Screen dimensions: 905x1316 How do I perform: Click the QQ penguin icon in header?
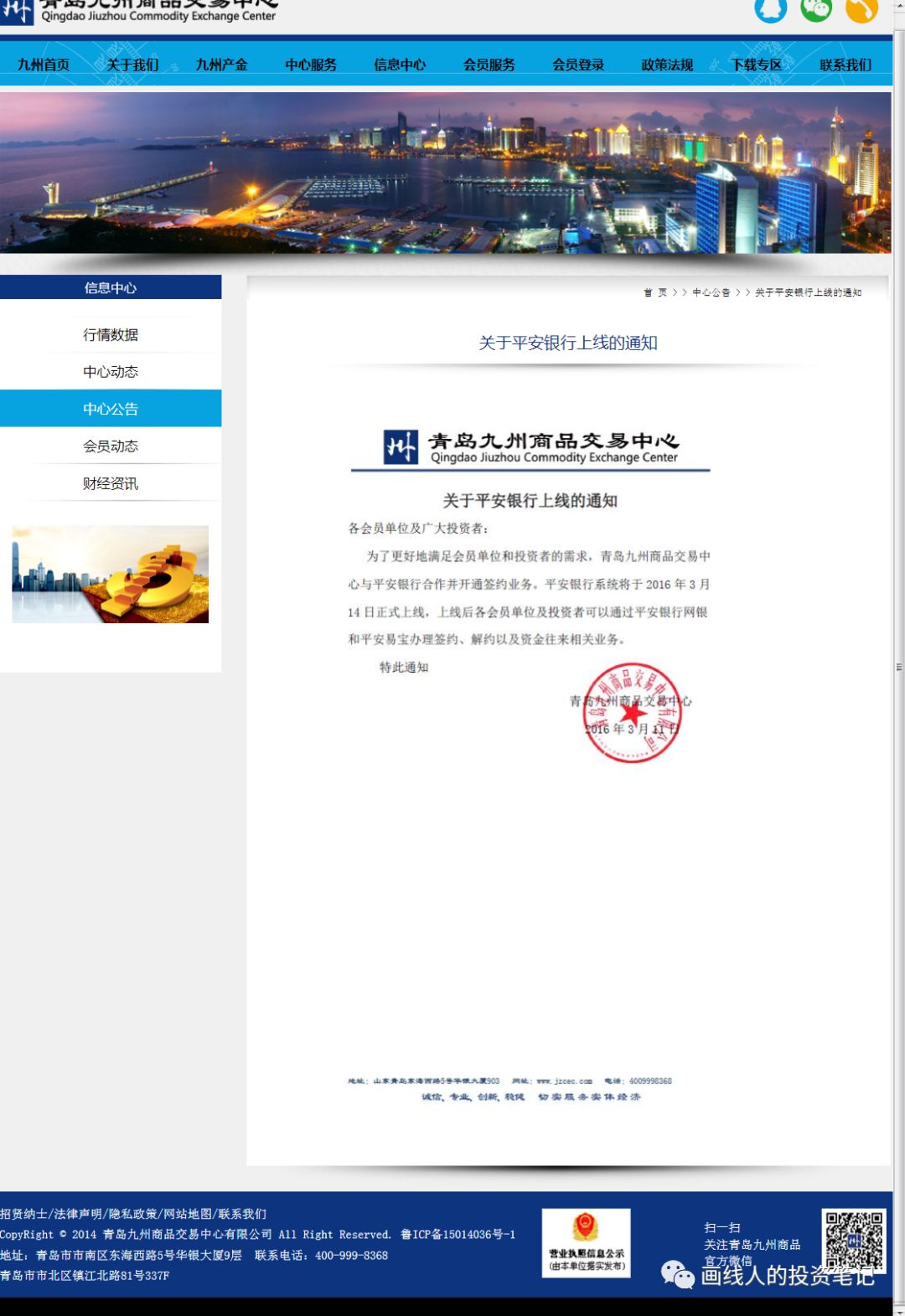tap(771, 10)
